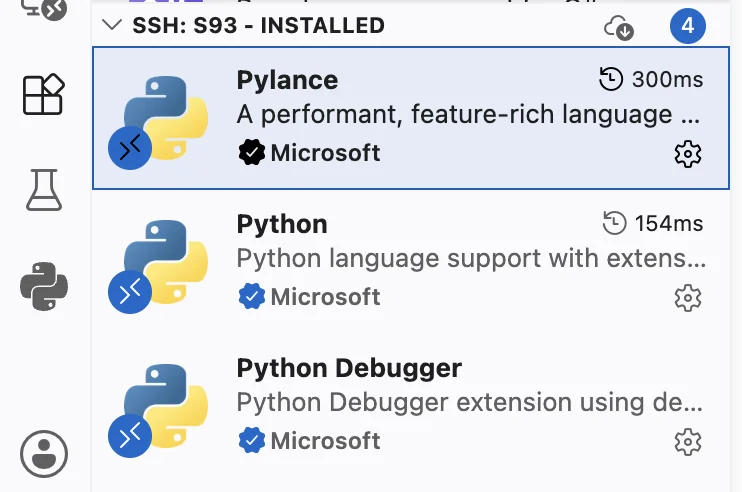This screenshot has width=742, height=492.
Task: Open the Python Debugger manage gear
Action: pos(688,442)
